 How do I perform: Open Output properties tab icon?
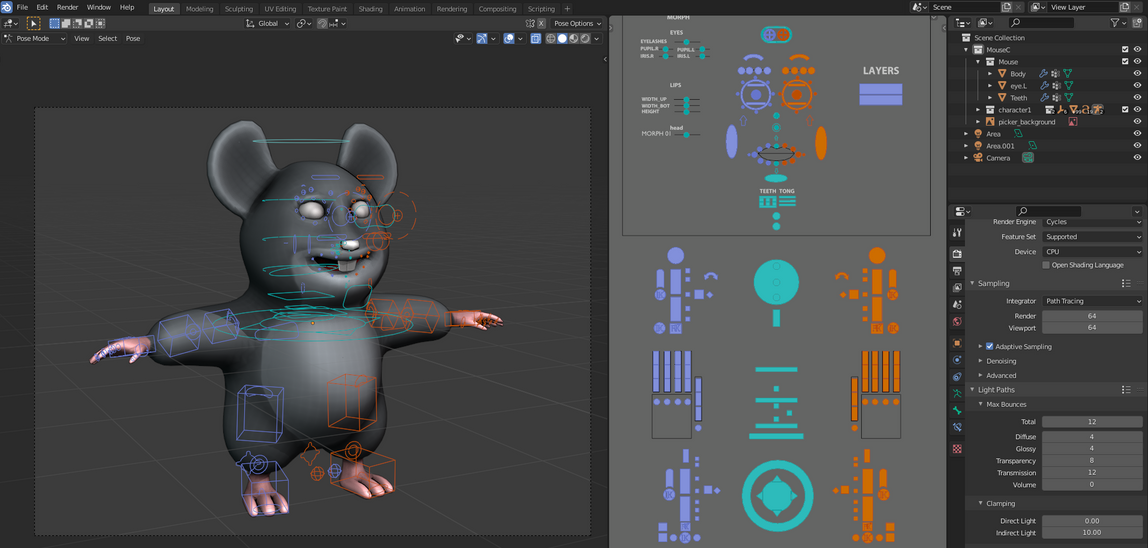point(957,271)
